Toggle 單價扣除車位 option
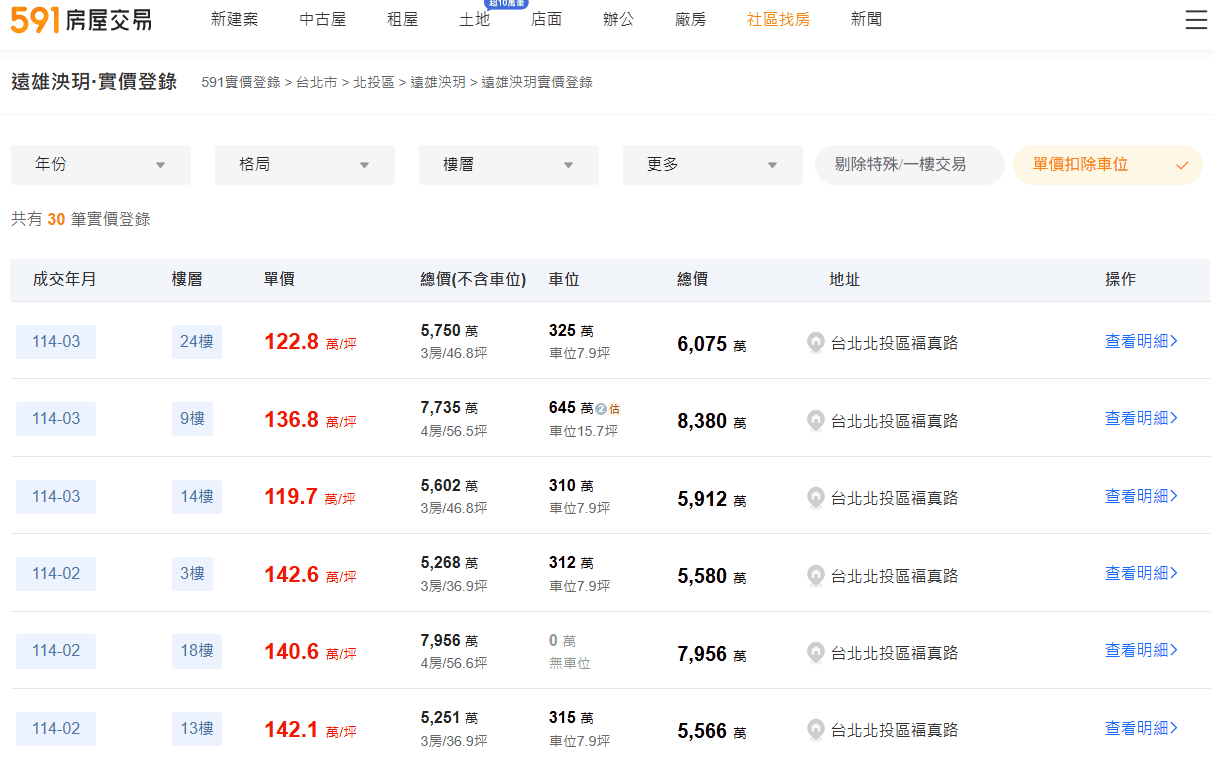The width and height of the screenshot is (1213, 764). (1107, 165)
